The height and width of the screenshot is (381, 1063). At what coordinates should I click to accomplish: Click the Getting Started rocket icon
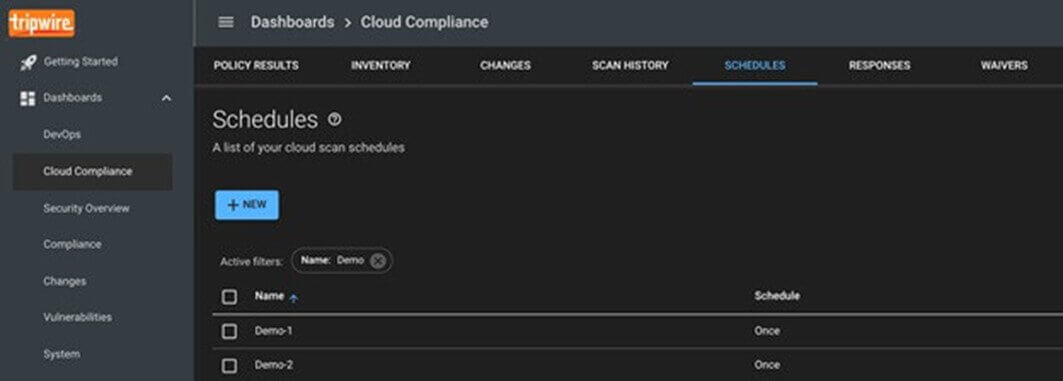(x=28, y=62)
